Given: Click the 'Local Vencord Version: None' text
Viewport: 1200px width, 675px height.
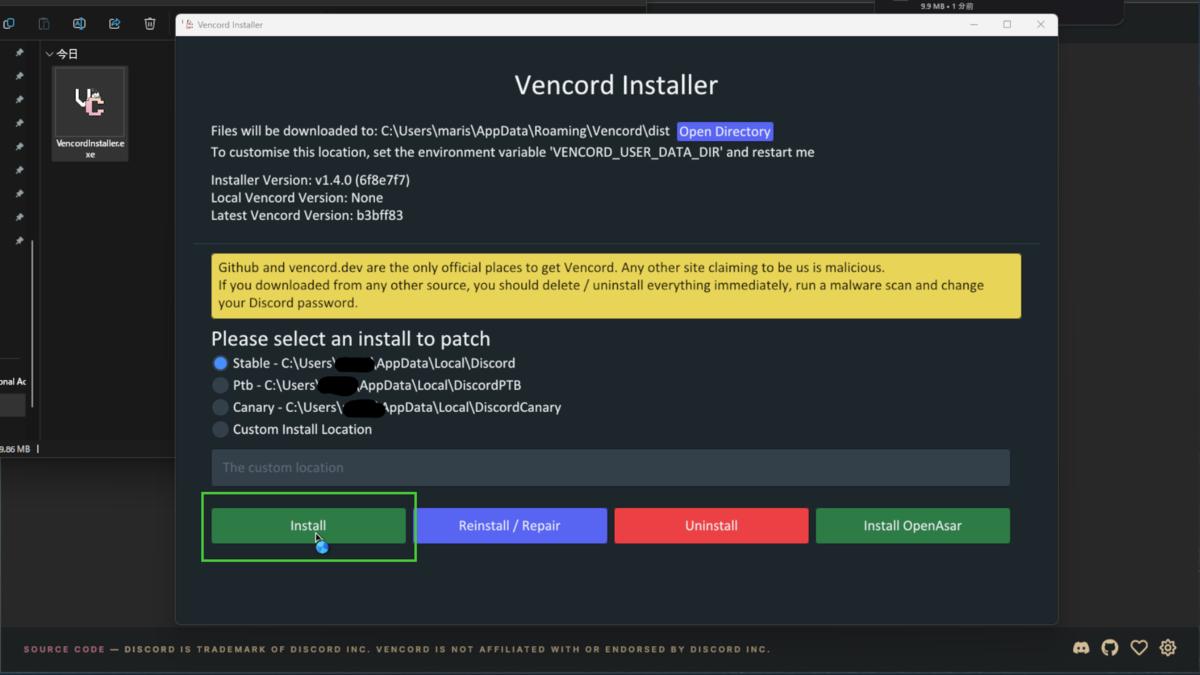Looking at the screenshot, I should click(x=297, y=198).
